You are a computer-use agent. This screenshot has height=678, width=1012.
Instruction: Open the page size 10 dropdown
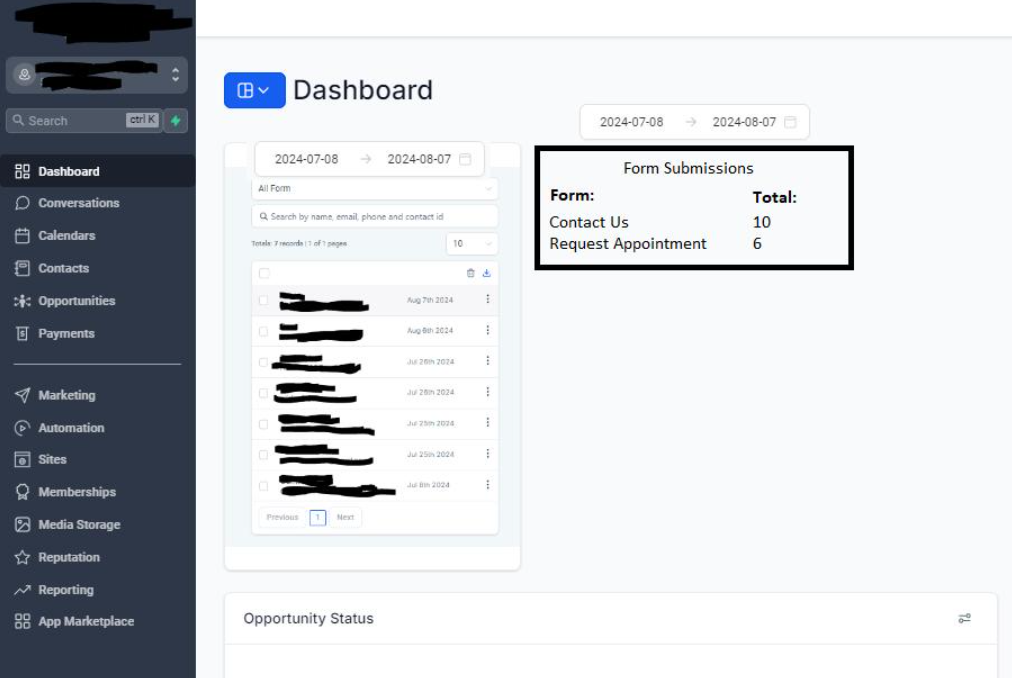point(472,244)
